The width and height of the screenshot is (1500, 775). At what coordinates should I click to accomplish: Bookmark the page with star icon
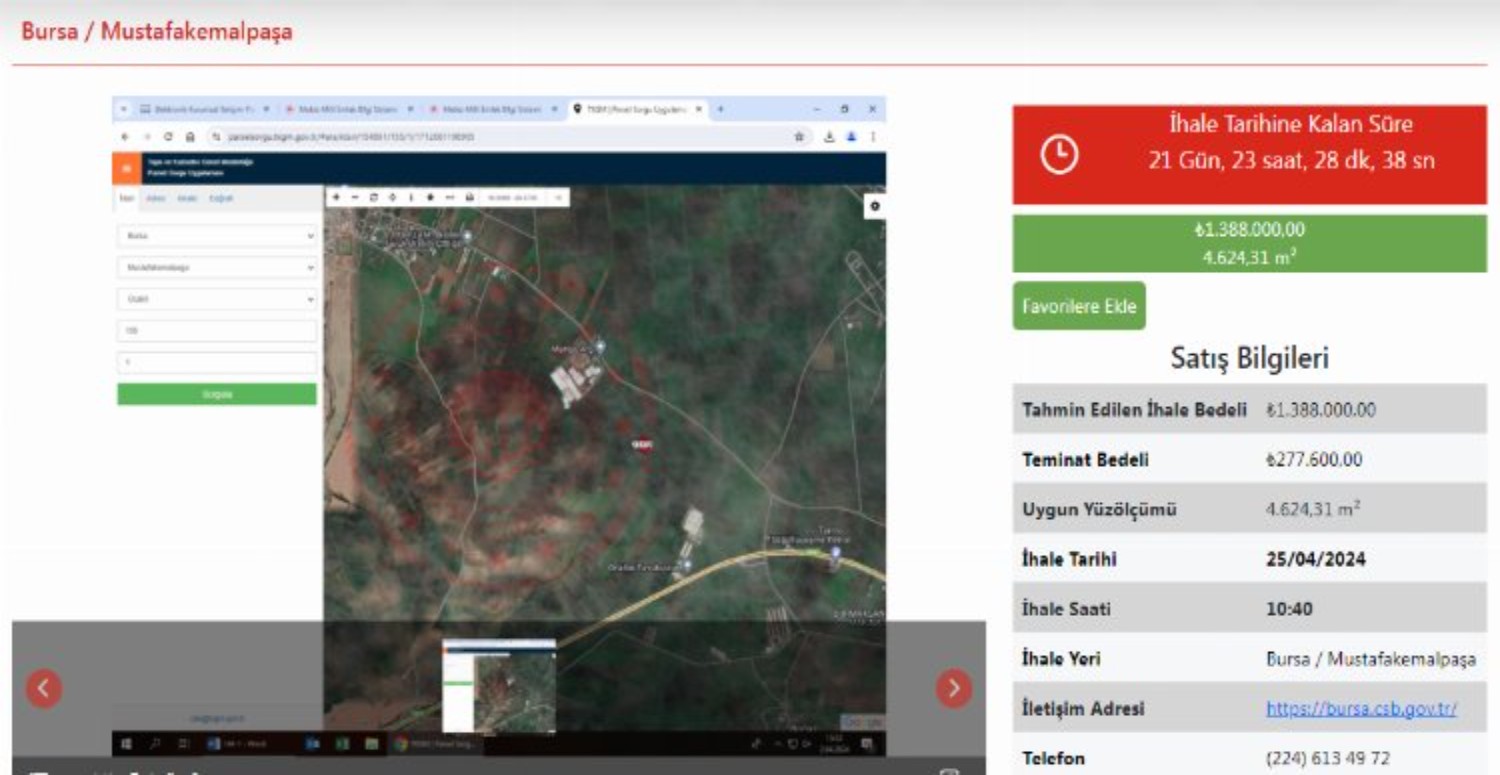pos(798,137)
